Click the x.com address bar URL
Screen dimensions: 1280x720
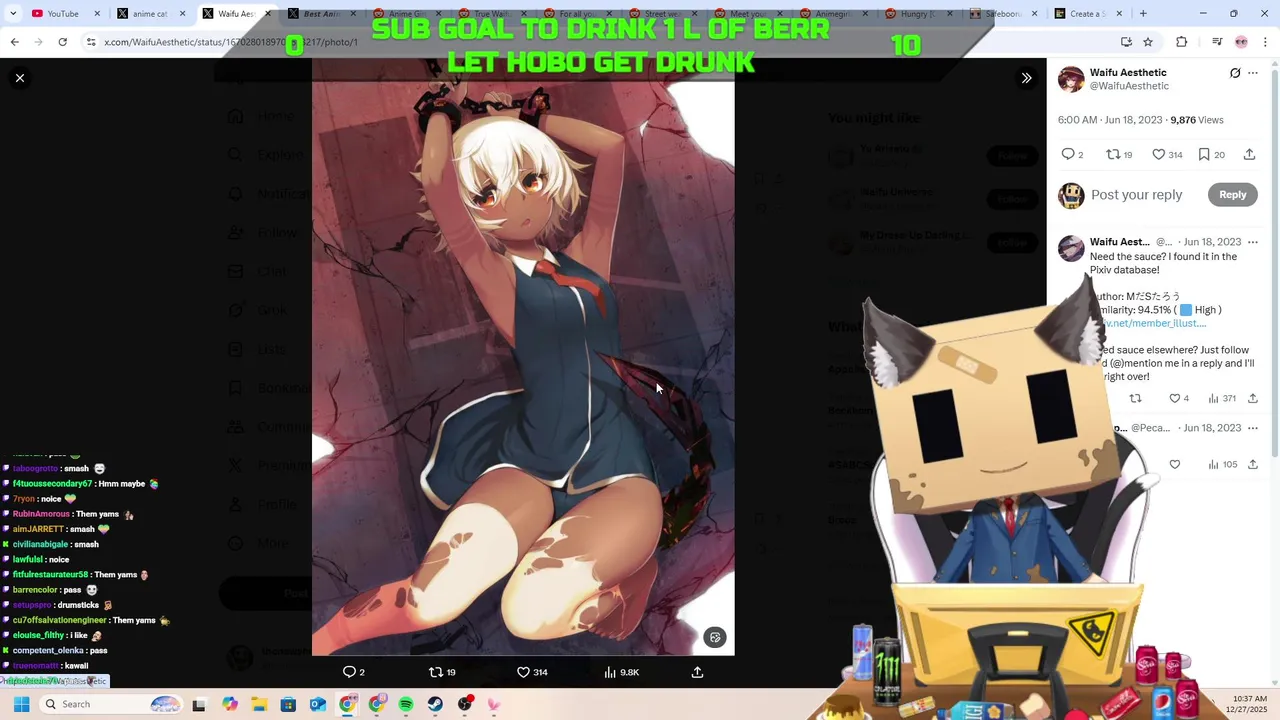[231, 42]
